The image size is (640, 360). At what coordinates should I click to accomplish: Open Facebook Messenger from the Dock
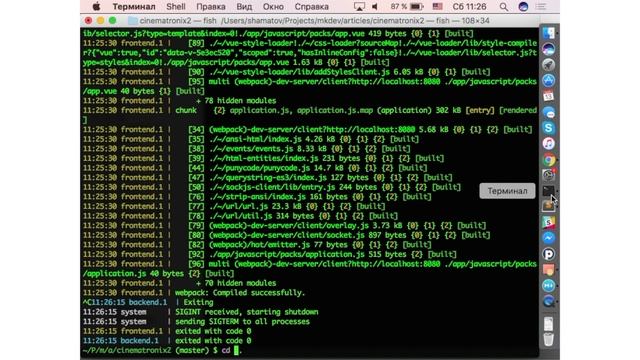[549, 238]
